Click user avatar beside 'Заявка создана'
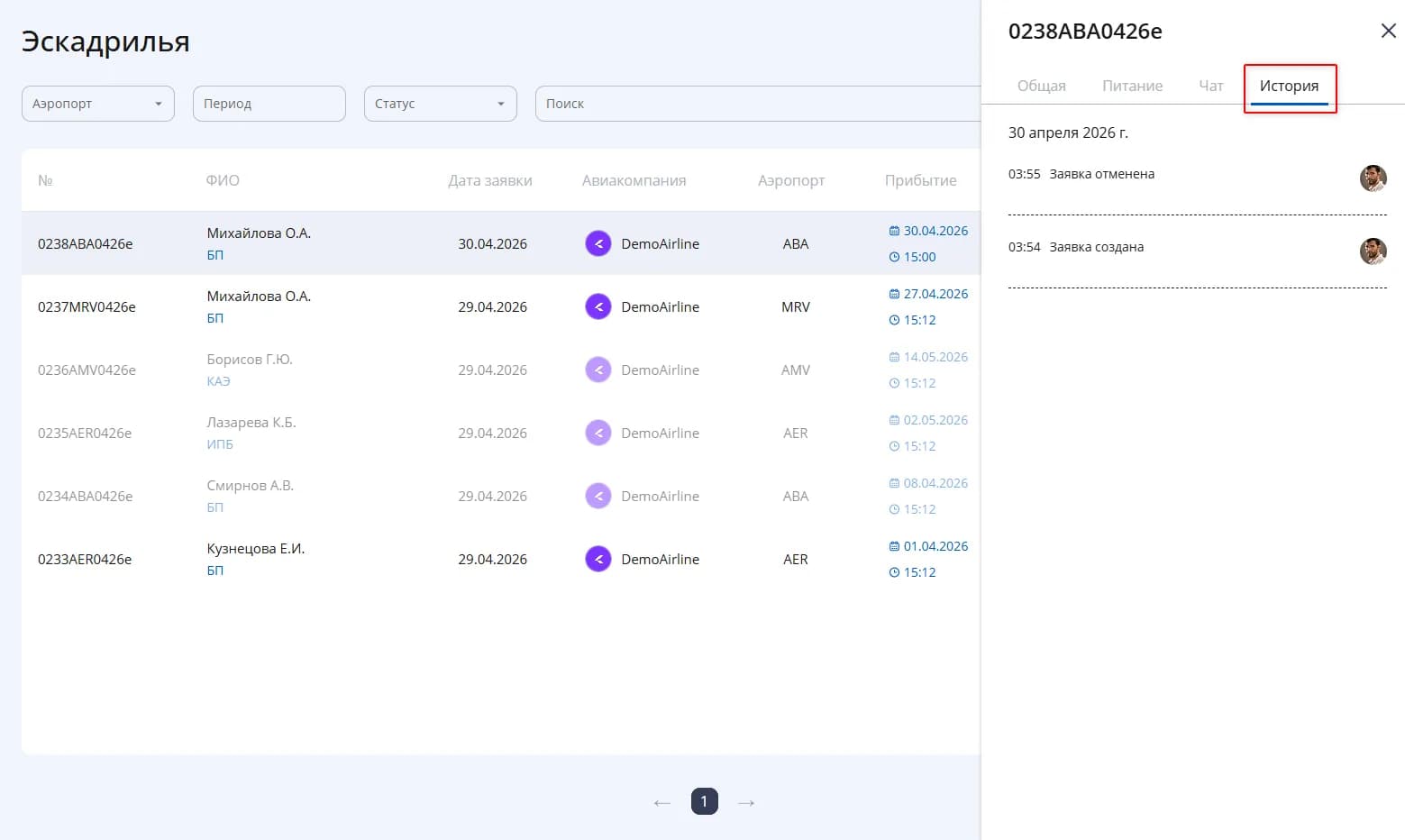 pos(1373,251)
